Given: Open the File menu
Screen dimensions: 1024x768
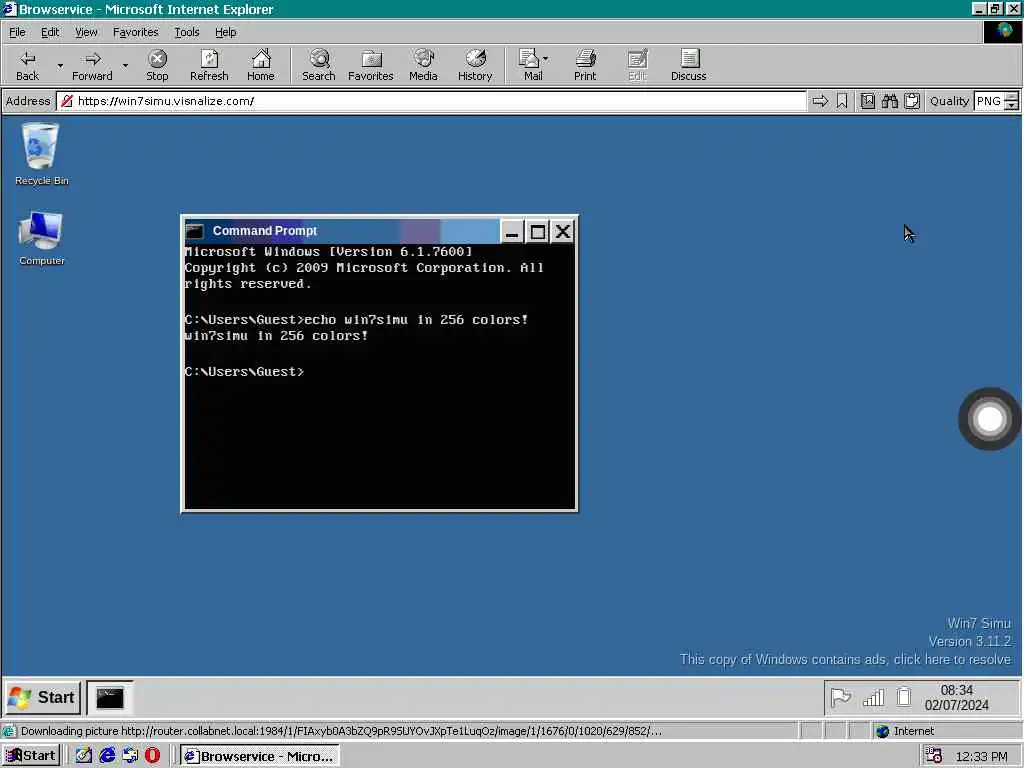Looking at the screenshot, I should 17,32.
